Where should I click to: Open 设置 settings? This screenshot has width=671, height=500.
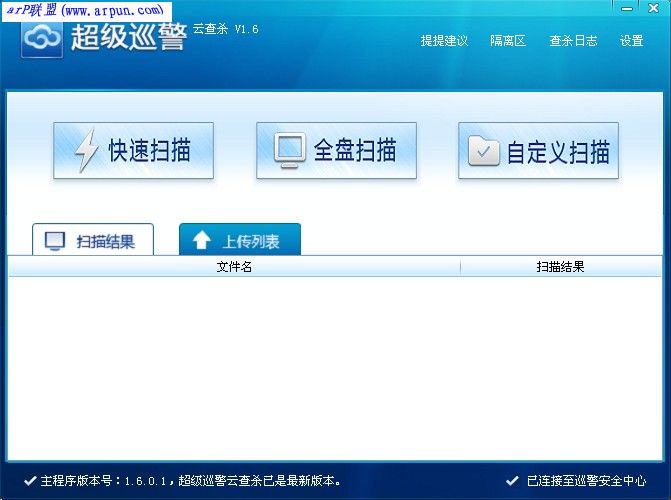pyautogui.click(x=631, y=41)
